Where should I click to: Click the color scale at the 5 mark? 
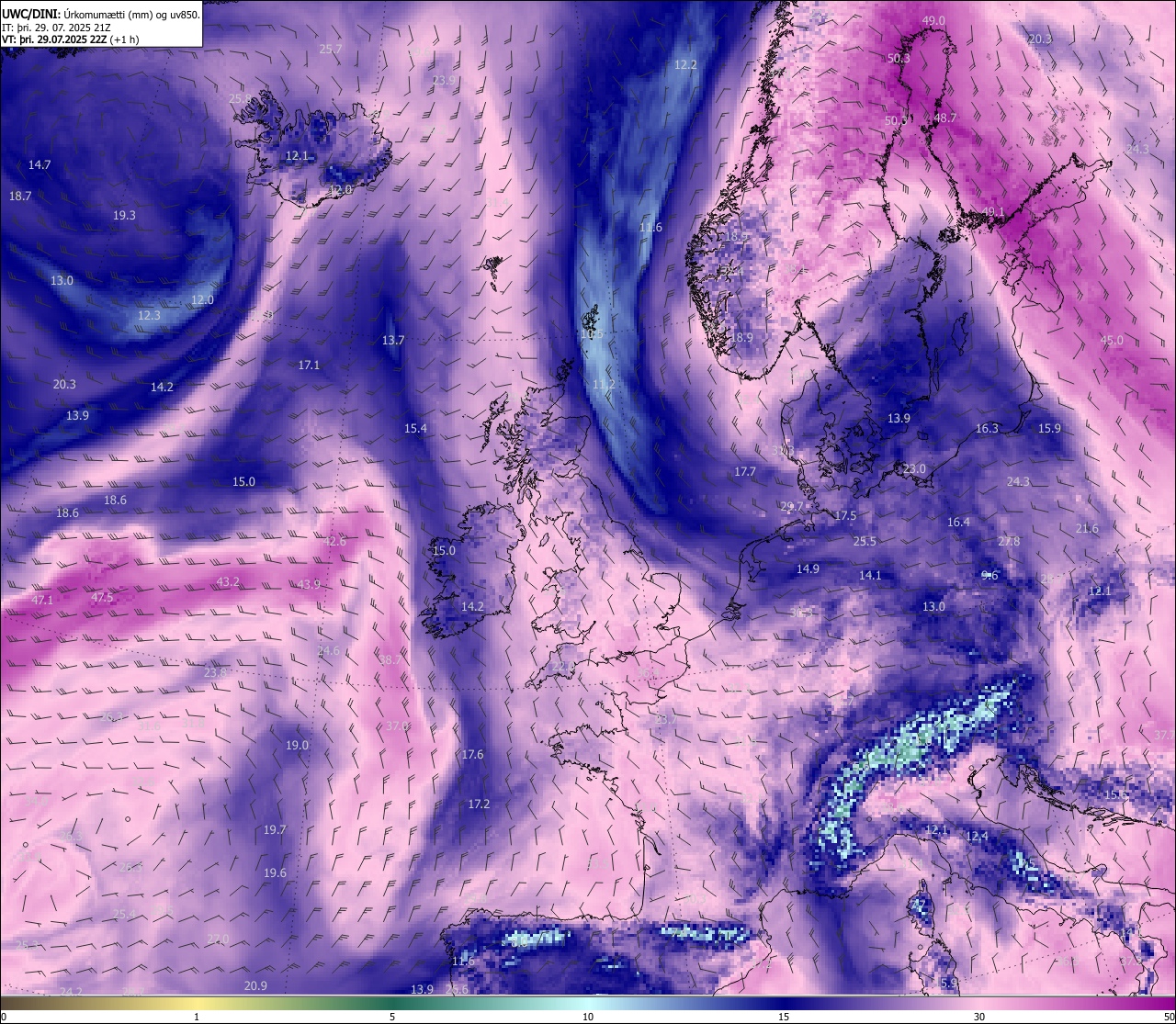[392, 1017]
